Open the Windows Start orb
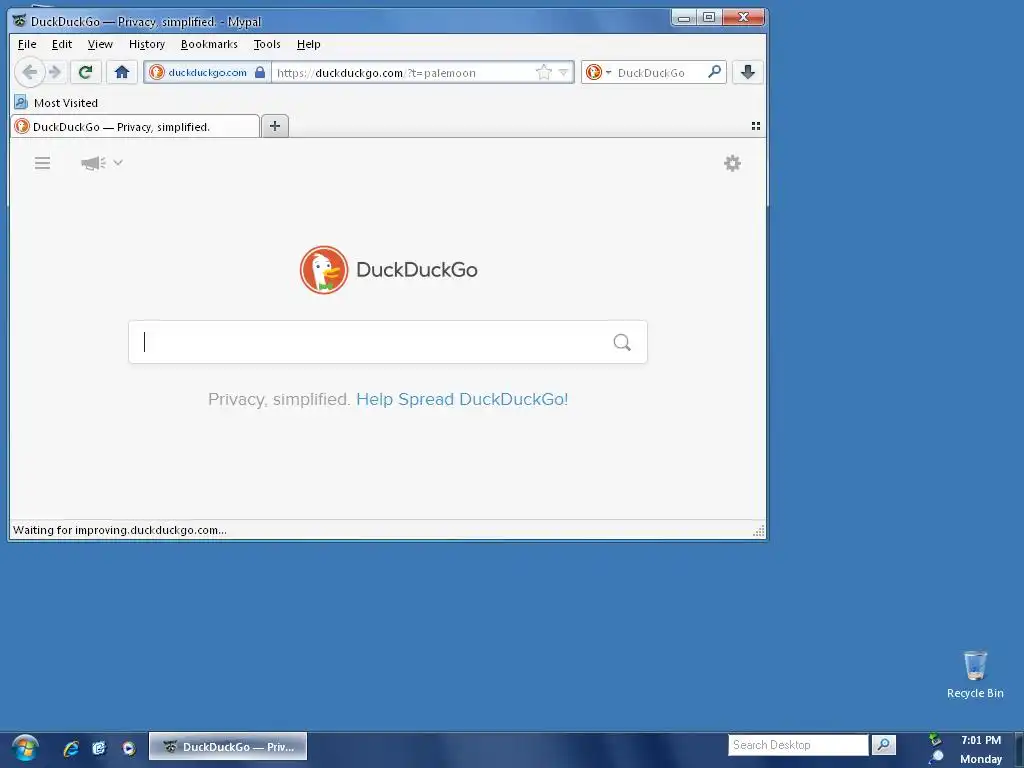This screenshot has height=768, width=1024. [x=25, y=748]
